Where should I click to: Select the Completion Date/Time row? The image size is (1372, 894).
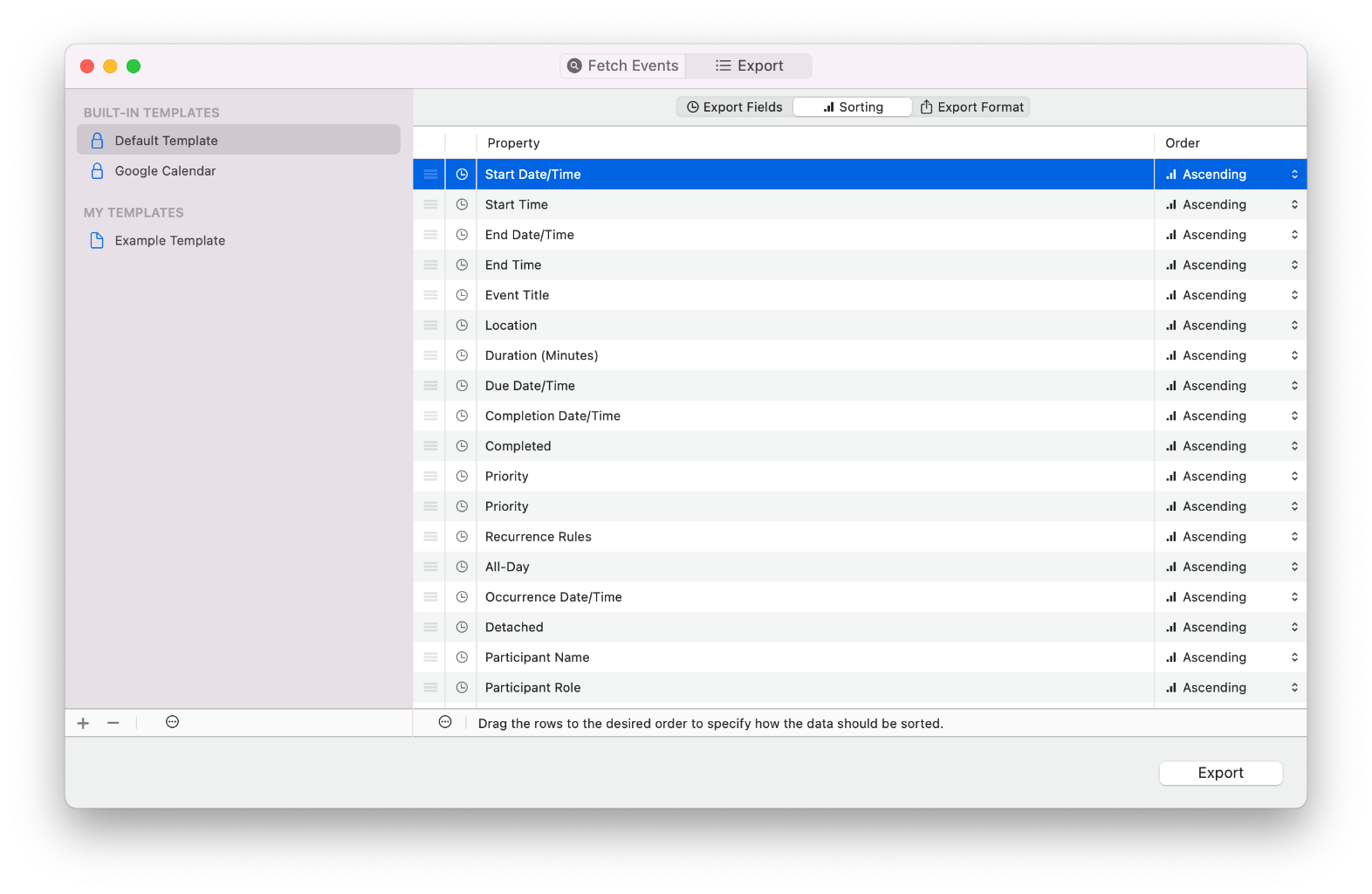click(x=860, y=416)
